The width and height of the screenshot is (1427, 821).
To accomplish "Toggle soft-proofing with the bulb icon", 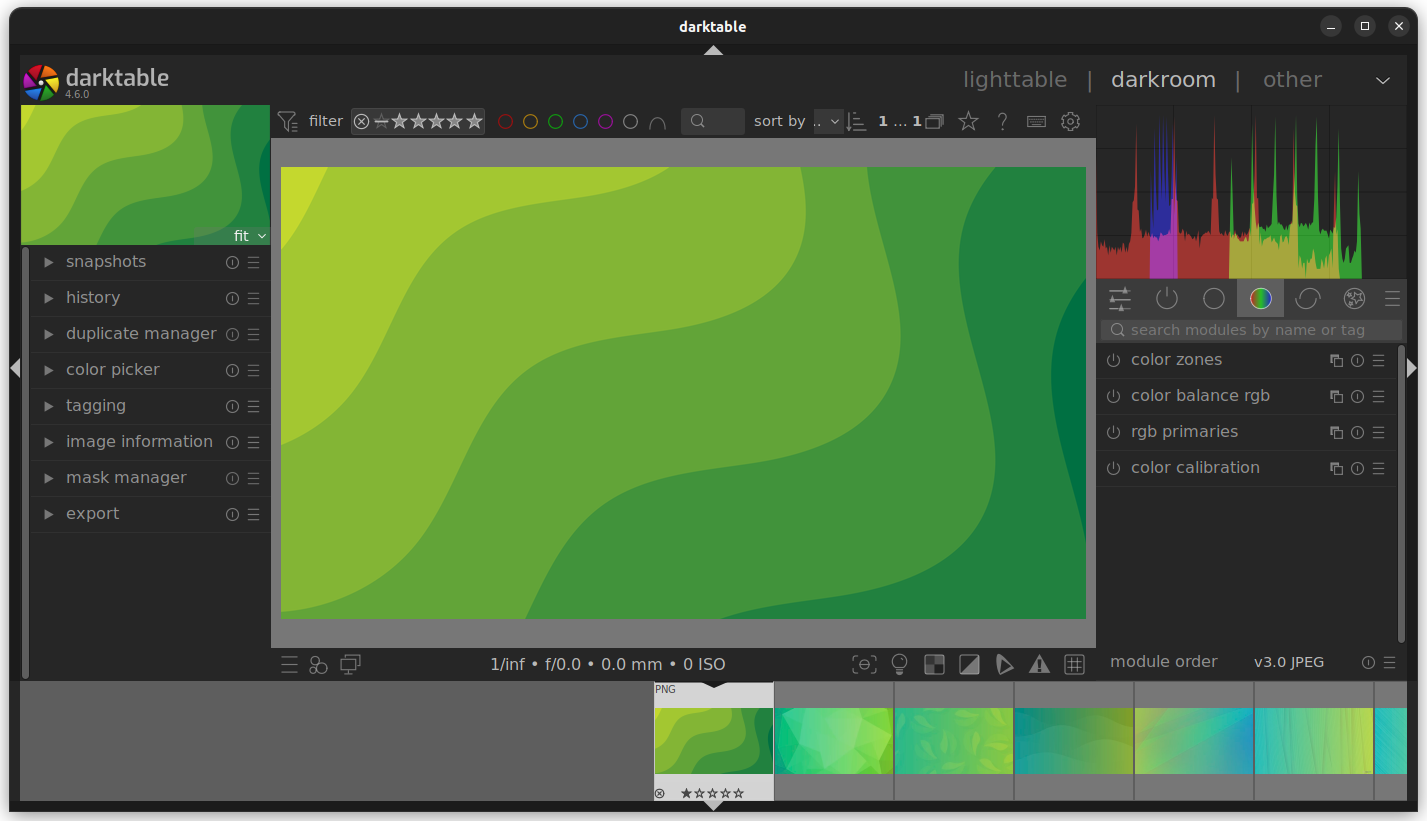I will [x=899, y=663].
